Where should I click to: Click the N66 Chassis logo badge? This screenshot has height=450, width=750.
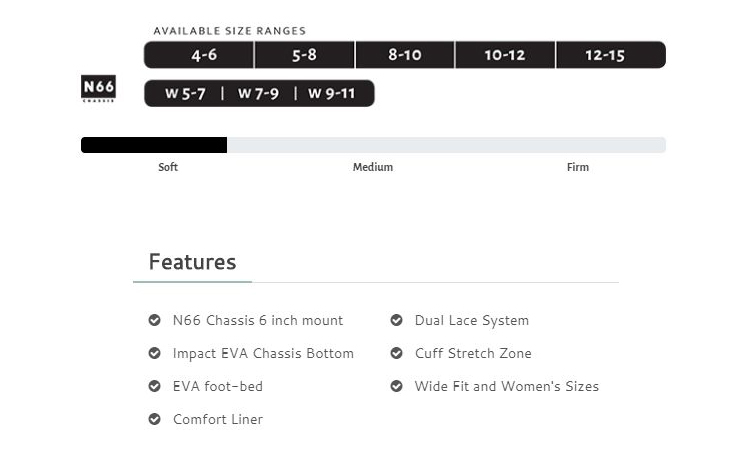(98, 89)
